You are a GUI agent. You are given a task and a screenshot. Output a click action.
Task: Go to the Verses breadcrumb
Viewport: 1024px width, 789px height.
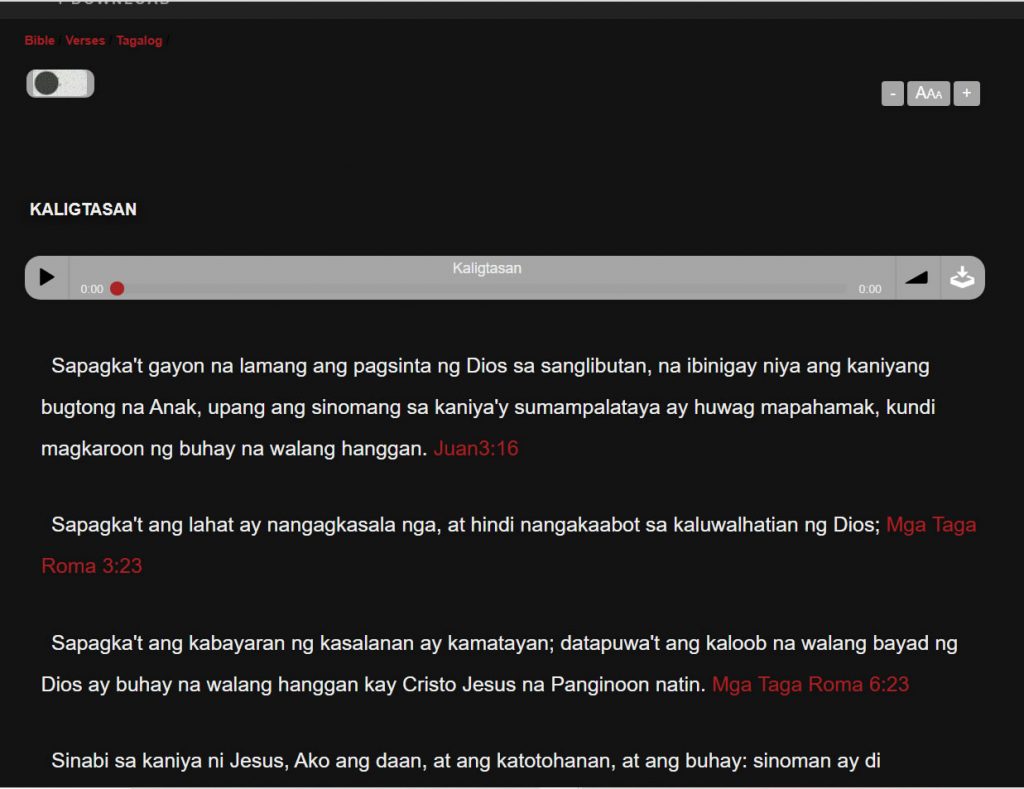click(85, 41)
